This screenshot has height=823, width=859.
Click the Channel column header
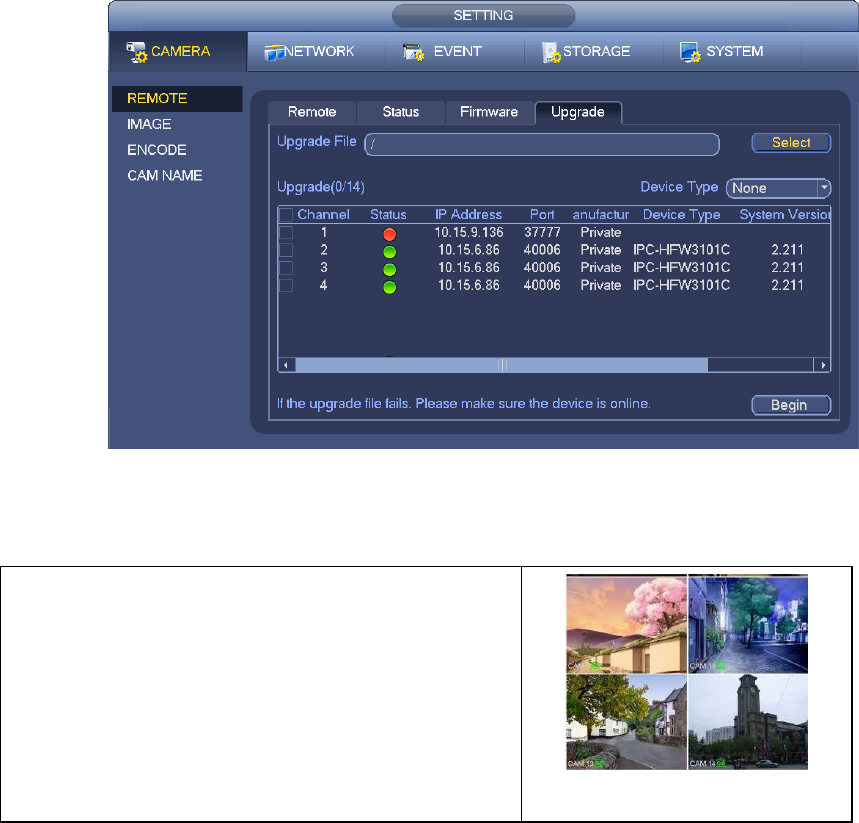click(323, 215)
